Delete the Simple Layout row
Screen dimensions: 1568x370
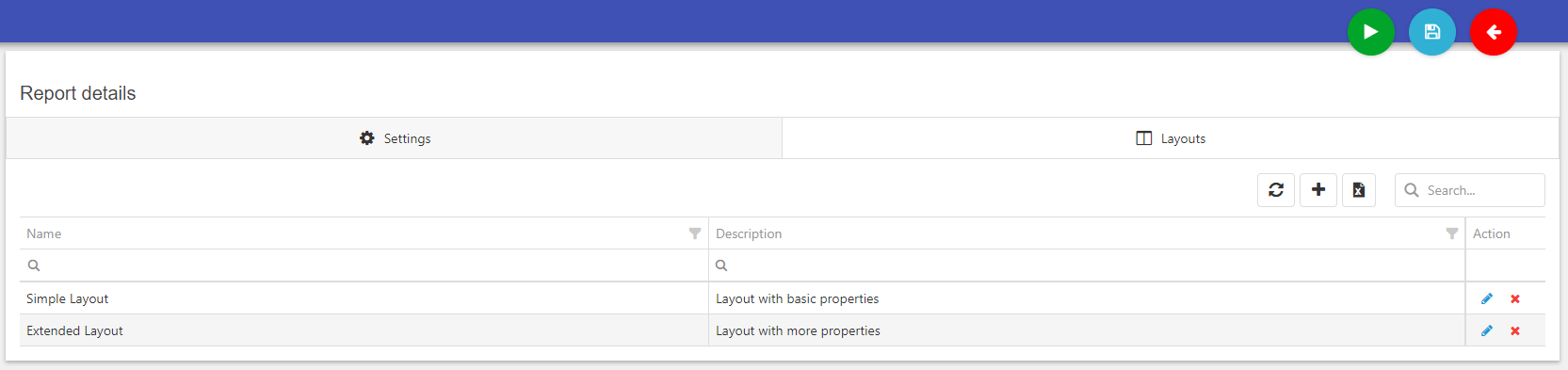[x=1515, y=299]
